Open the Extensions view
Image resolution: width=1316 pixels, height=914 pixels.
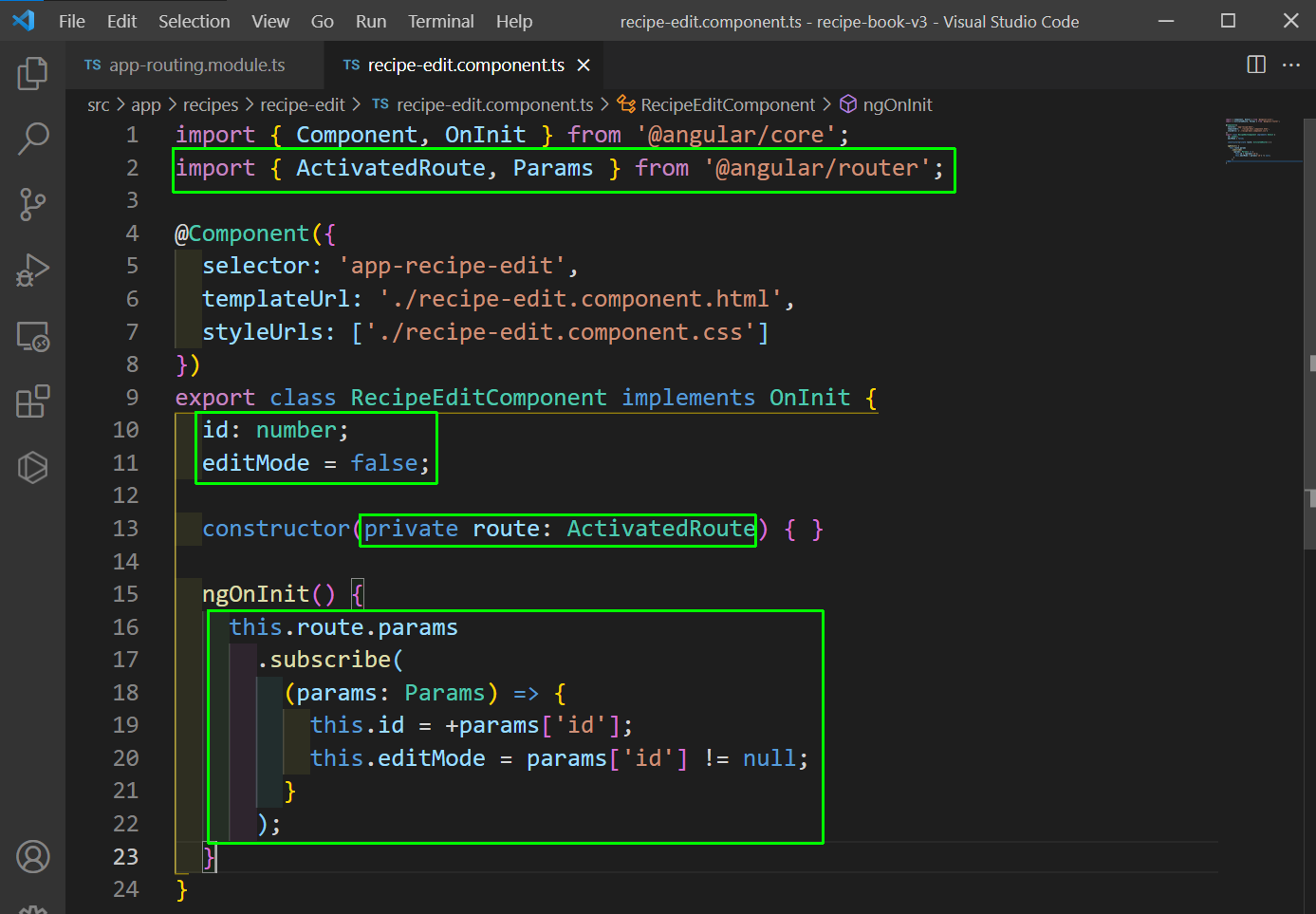(x=32, y=401)
